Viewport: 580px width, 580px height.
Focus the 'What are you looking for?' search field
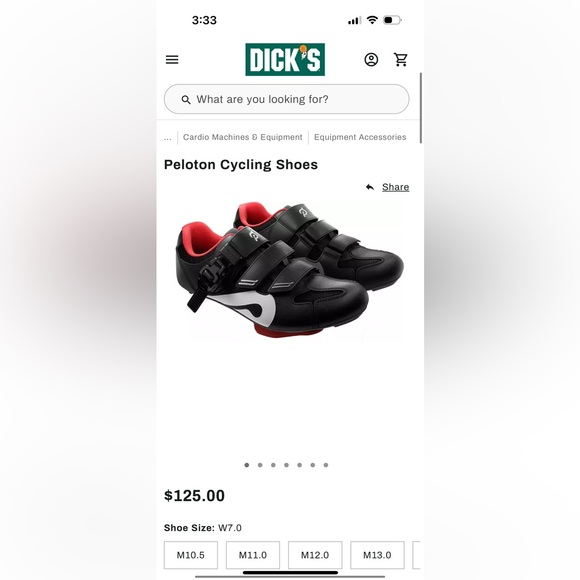click(287, 99)
